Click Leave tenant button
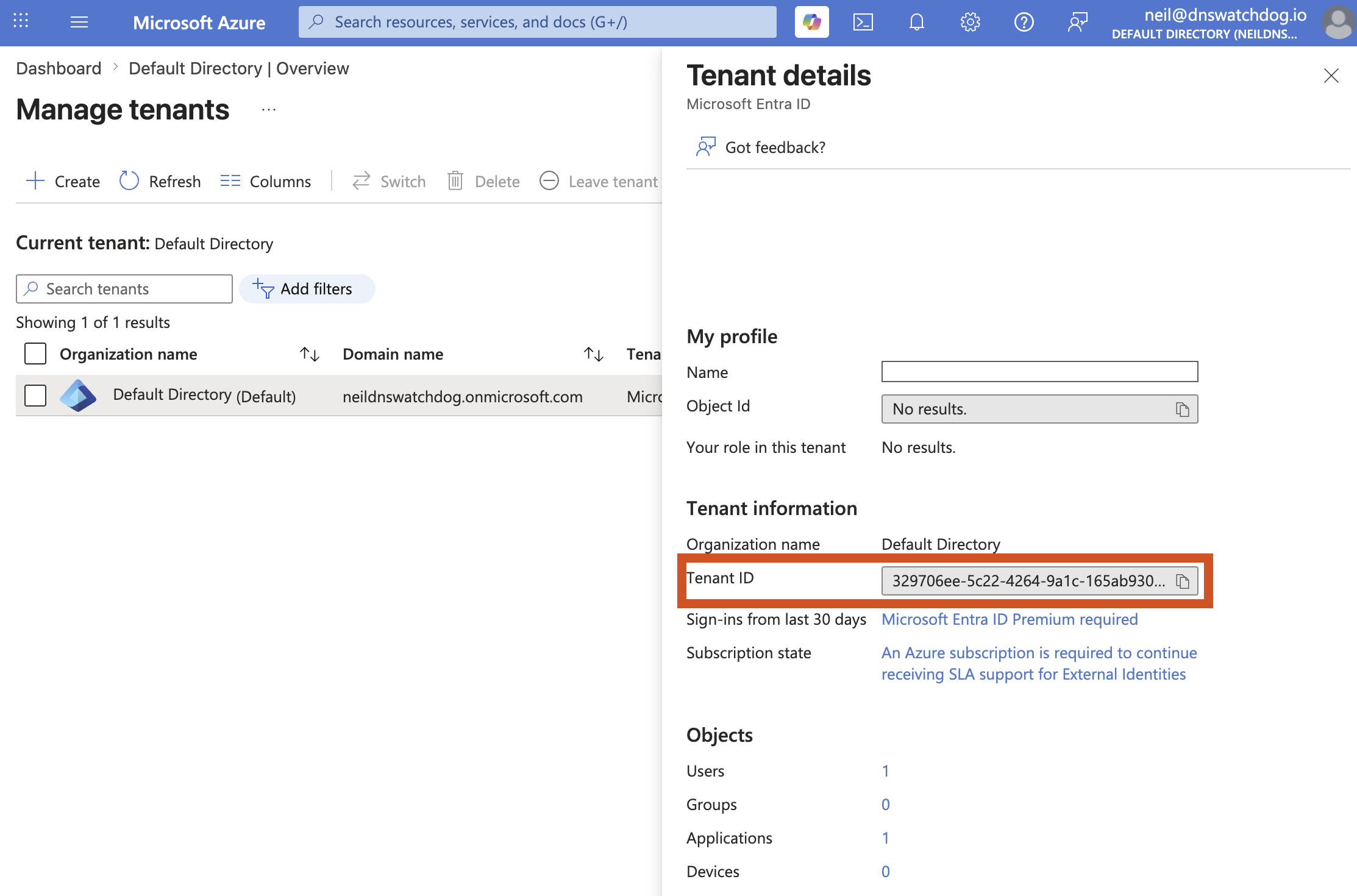Viewport: 1357px width, 896px height. 599,182
